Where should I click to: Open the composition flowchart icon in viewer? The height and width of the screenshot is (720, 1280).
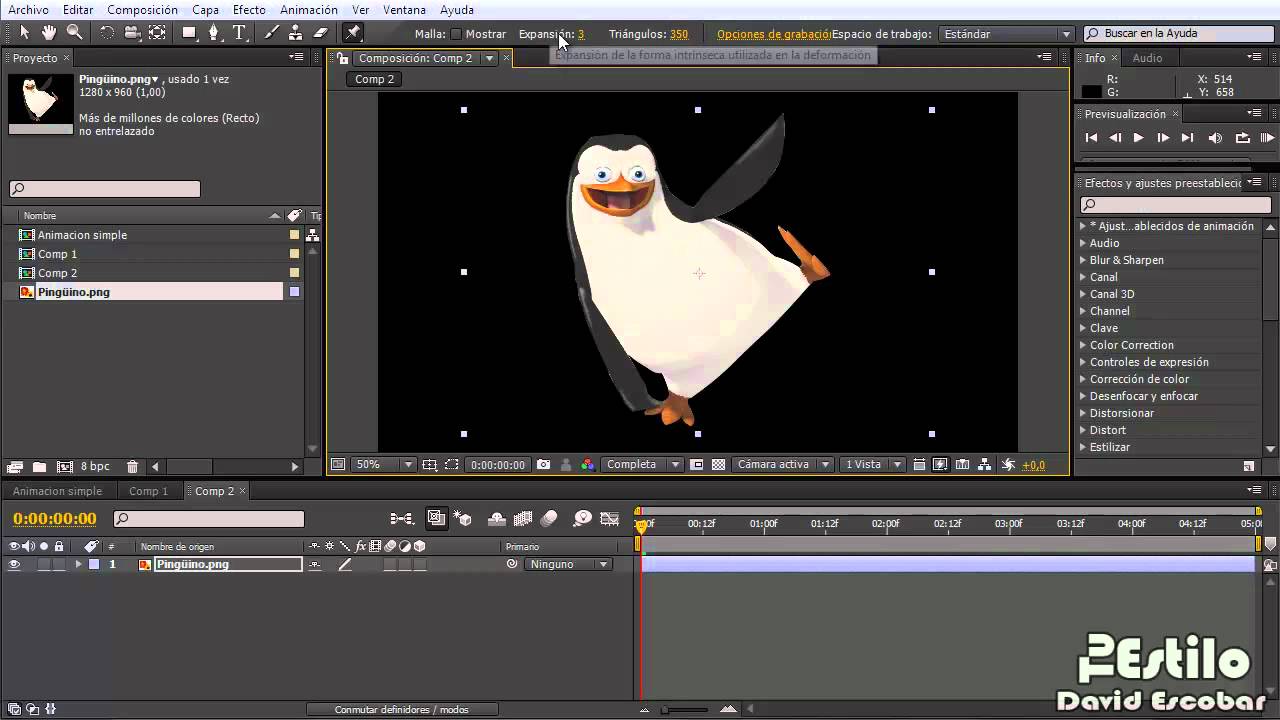(985, 465)
